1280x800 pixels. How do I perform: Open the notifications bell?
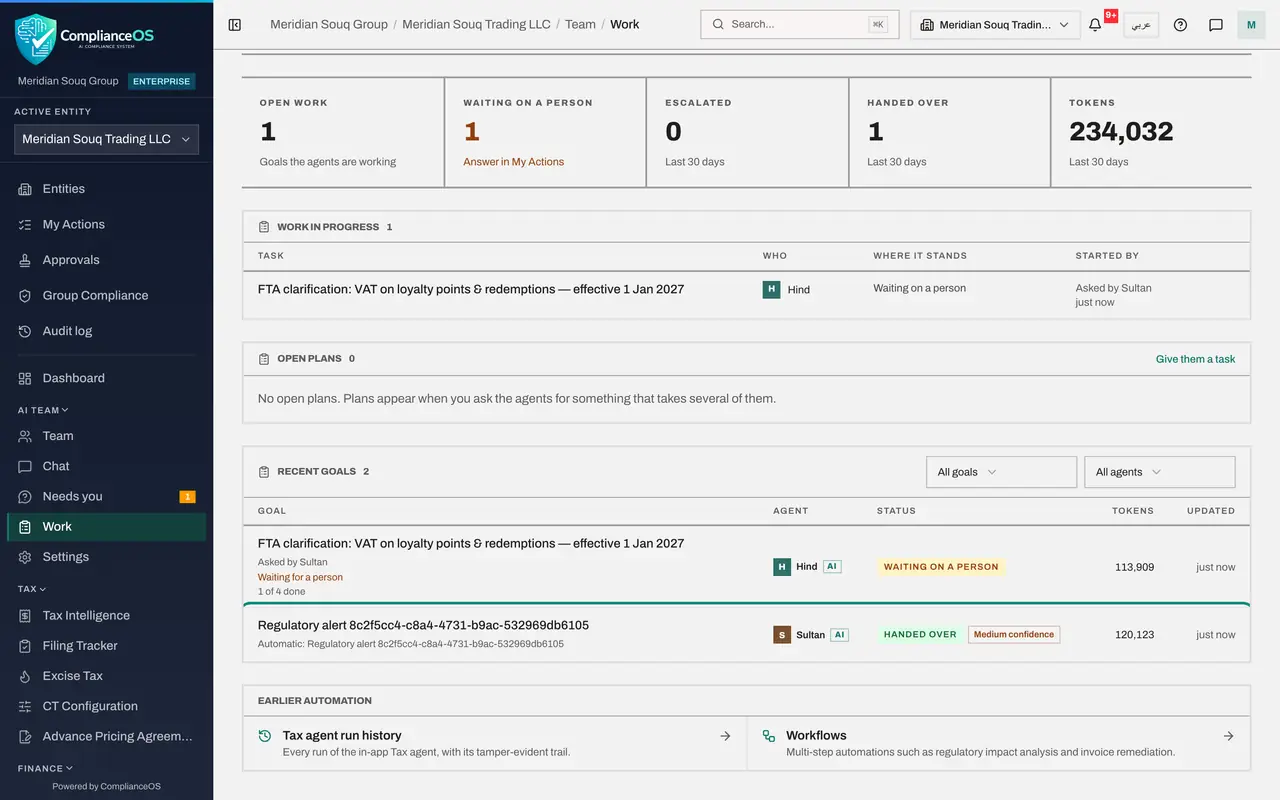(1095, 25)
